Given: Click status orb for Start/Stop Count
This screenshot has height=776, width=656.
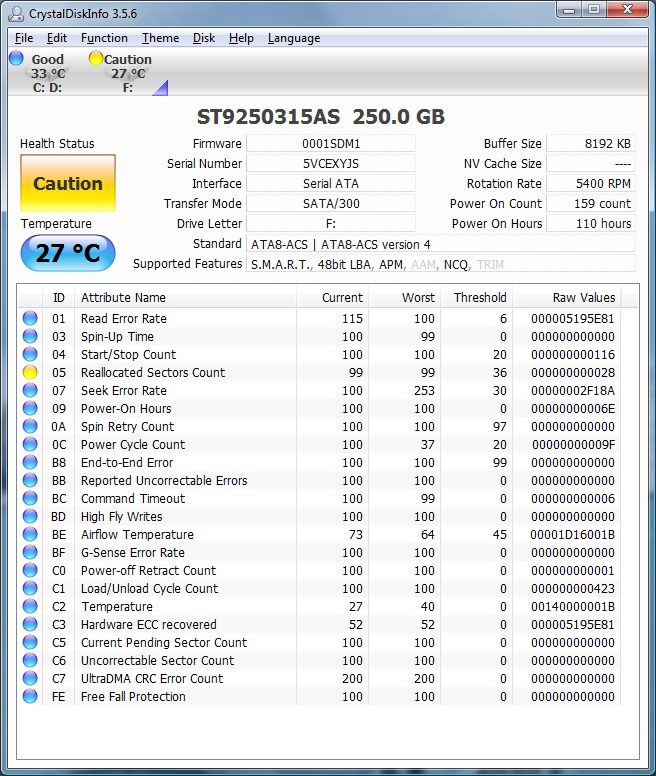Looking at the screenshot, I should pos(30,354).
